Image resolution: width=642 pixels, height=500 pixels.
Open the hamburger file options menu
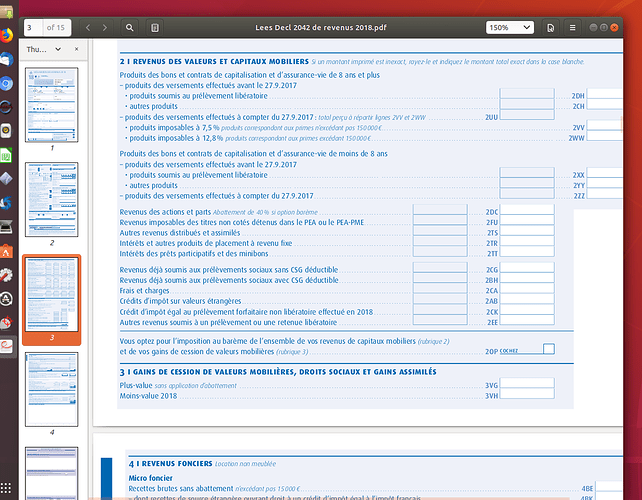pos(572,27)
